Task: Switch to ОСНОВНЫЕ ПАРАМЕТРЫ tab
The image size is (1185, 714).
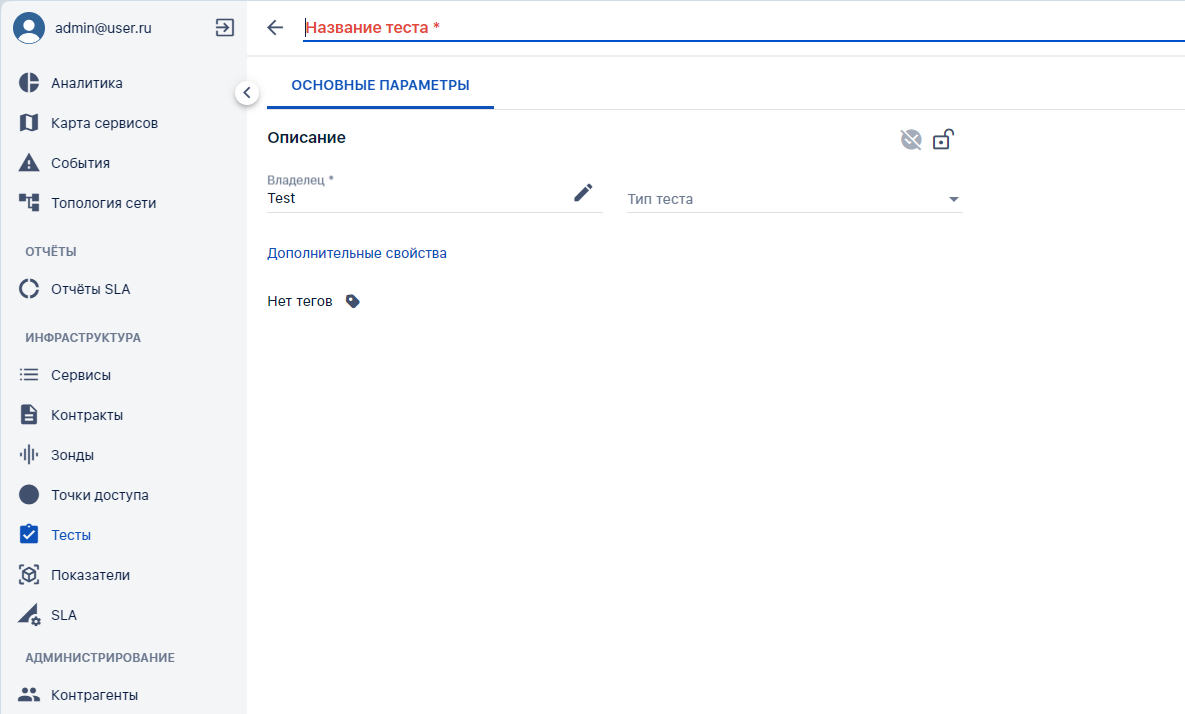Action: 380,85
